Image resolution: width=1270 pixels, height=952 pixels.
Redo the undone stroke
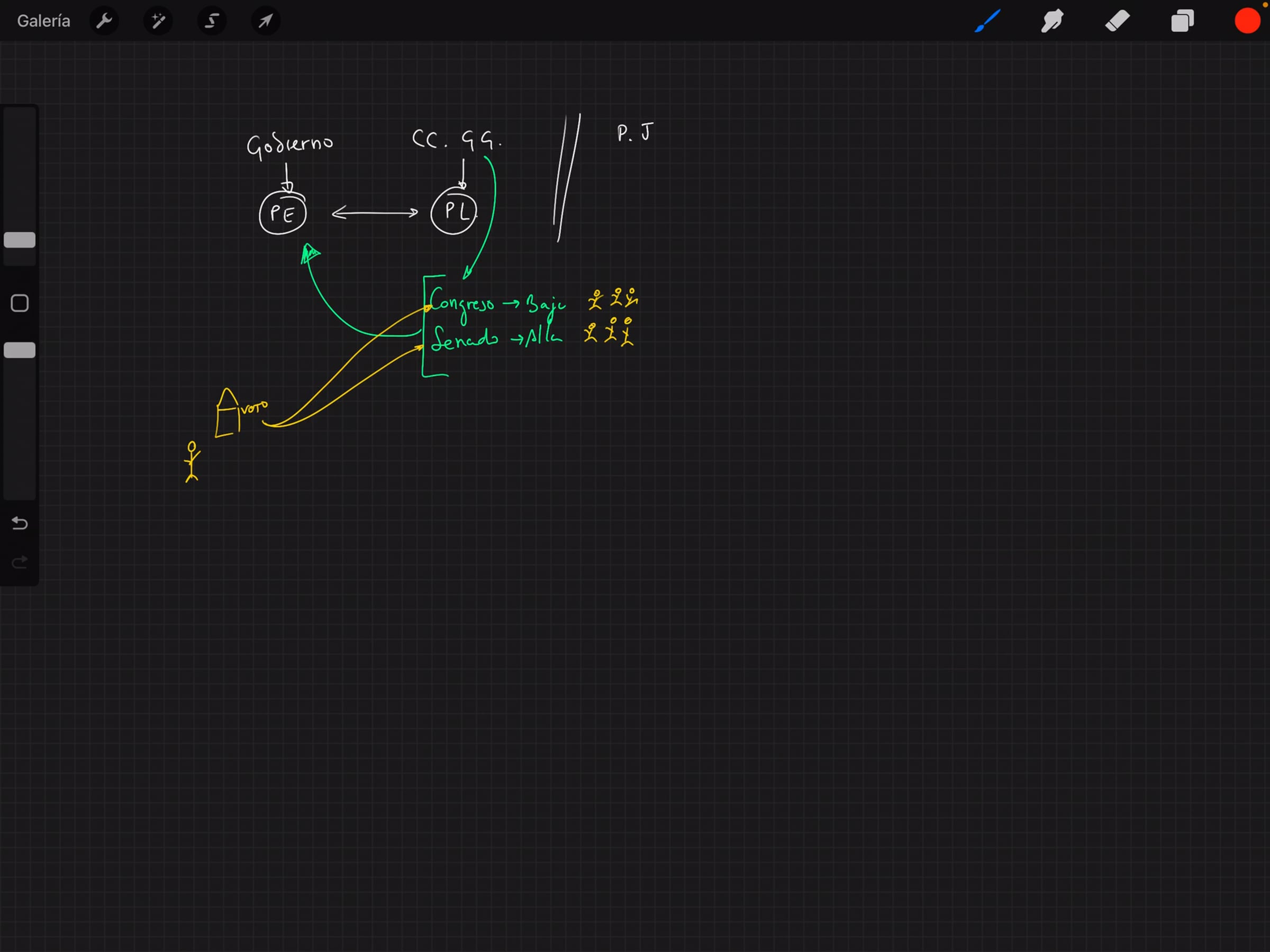coord(20,562)
